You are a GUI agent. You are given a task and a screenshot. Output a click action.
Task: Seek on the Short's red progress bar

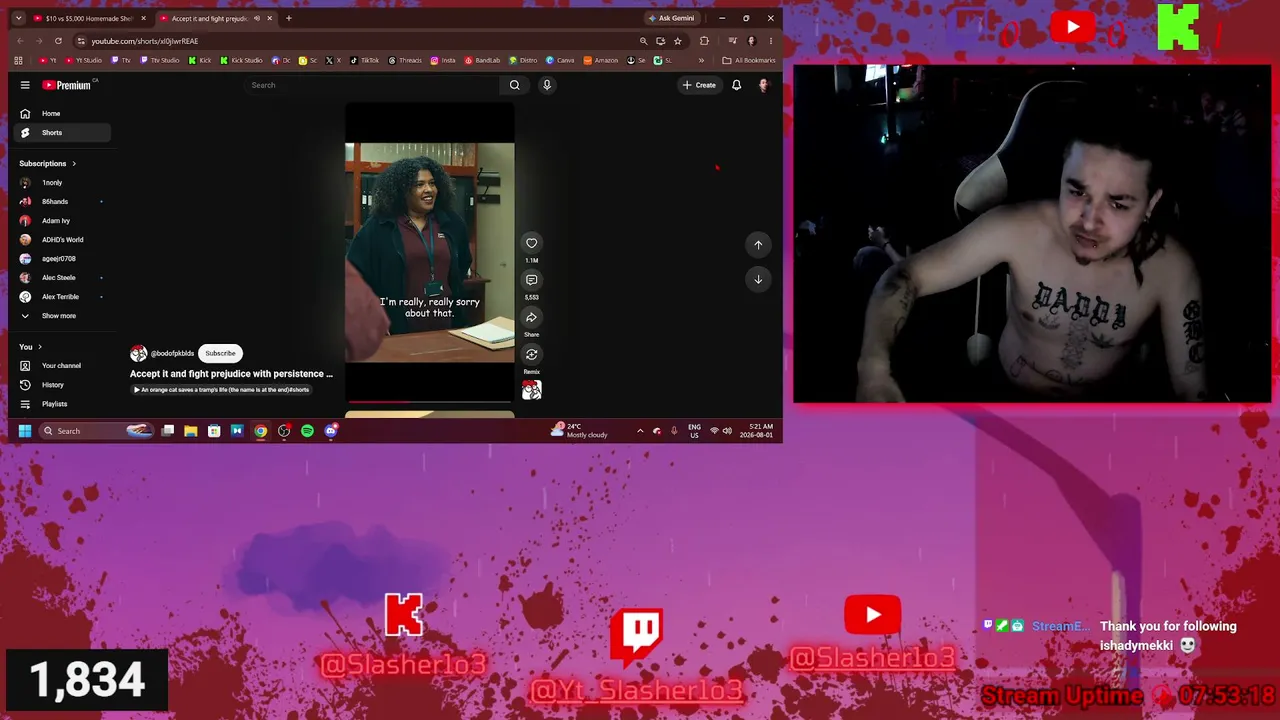pos(430,402)
